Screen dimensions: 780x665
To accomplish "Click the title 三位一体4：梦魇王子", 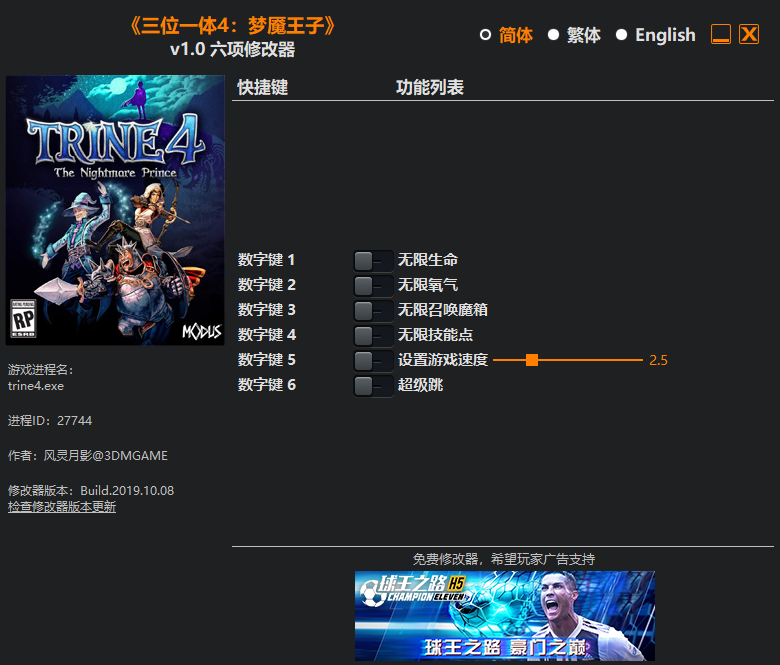I will point(232,26).
